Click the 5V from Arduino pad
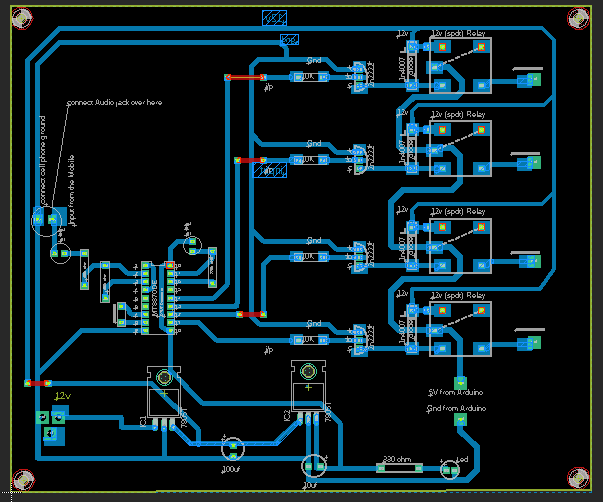This screenshot has height=502, width=603. 460,383
